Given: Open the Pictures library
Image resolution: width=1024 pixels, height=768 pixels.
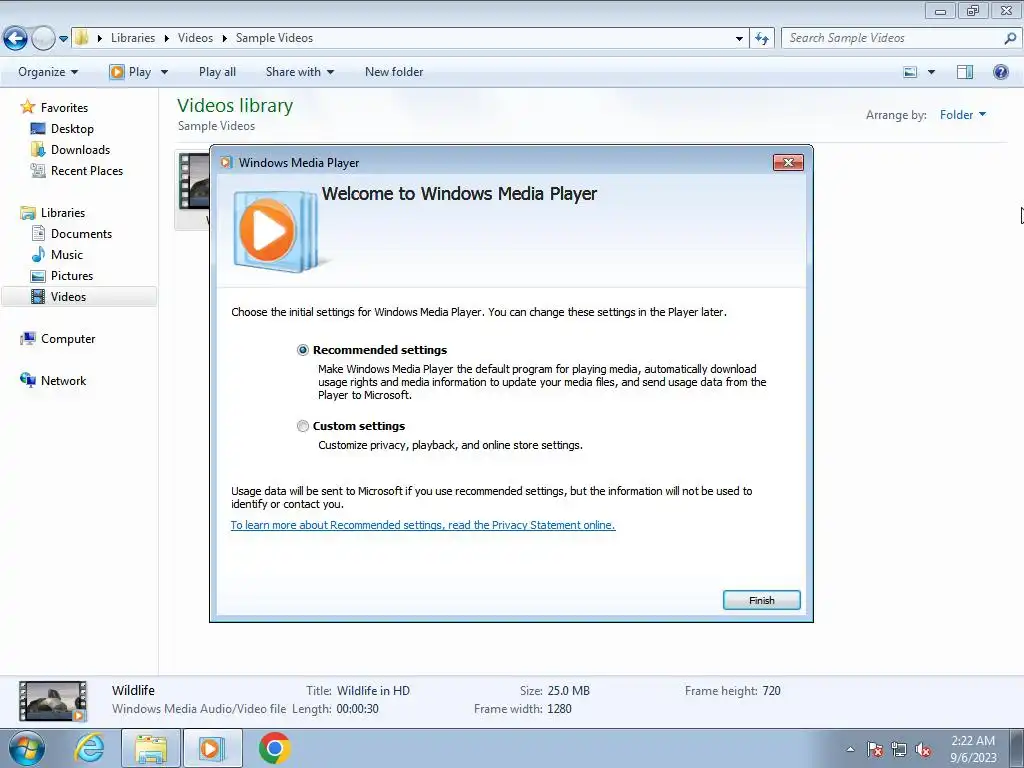Looking at the screenshot, I should [x=72, y=276].
